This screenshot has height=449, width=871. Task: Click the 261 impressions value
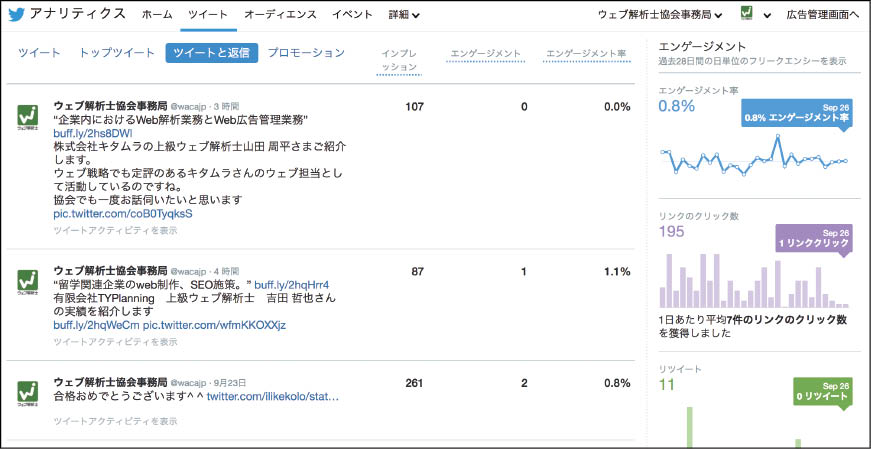tap(414, 383)
